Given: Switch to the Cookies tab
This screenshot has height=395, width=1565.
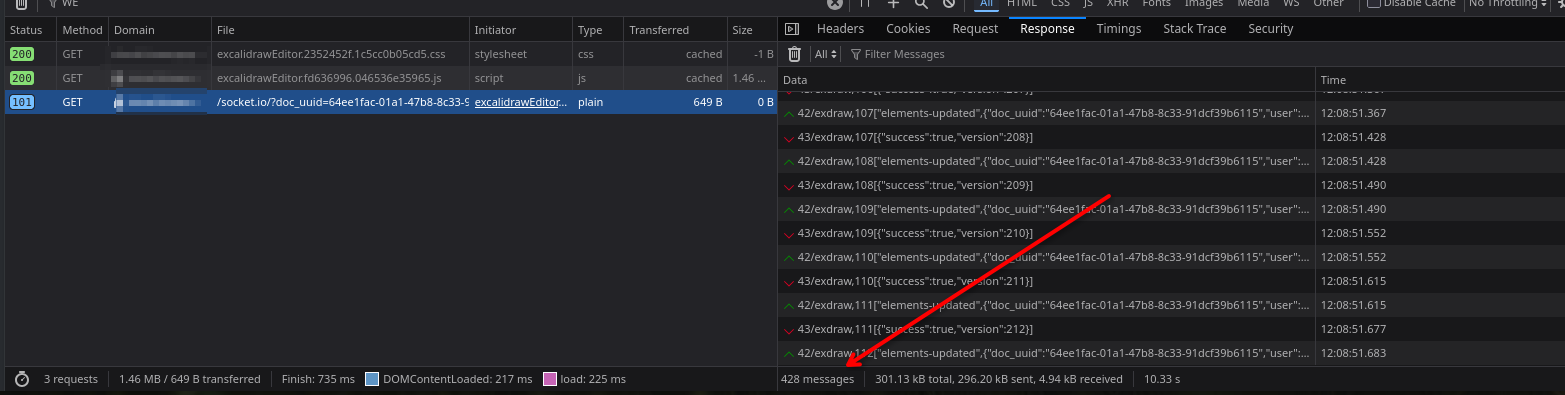Looking at the screenshot, I should coord(908,29).
